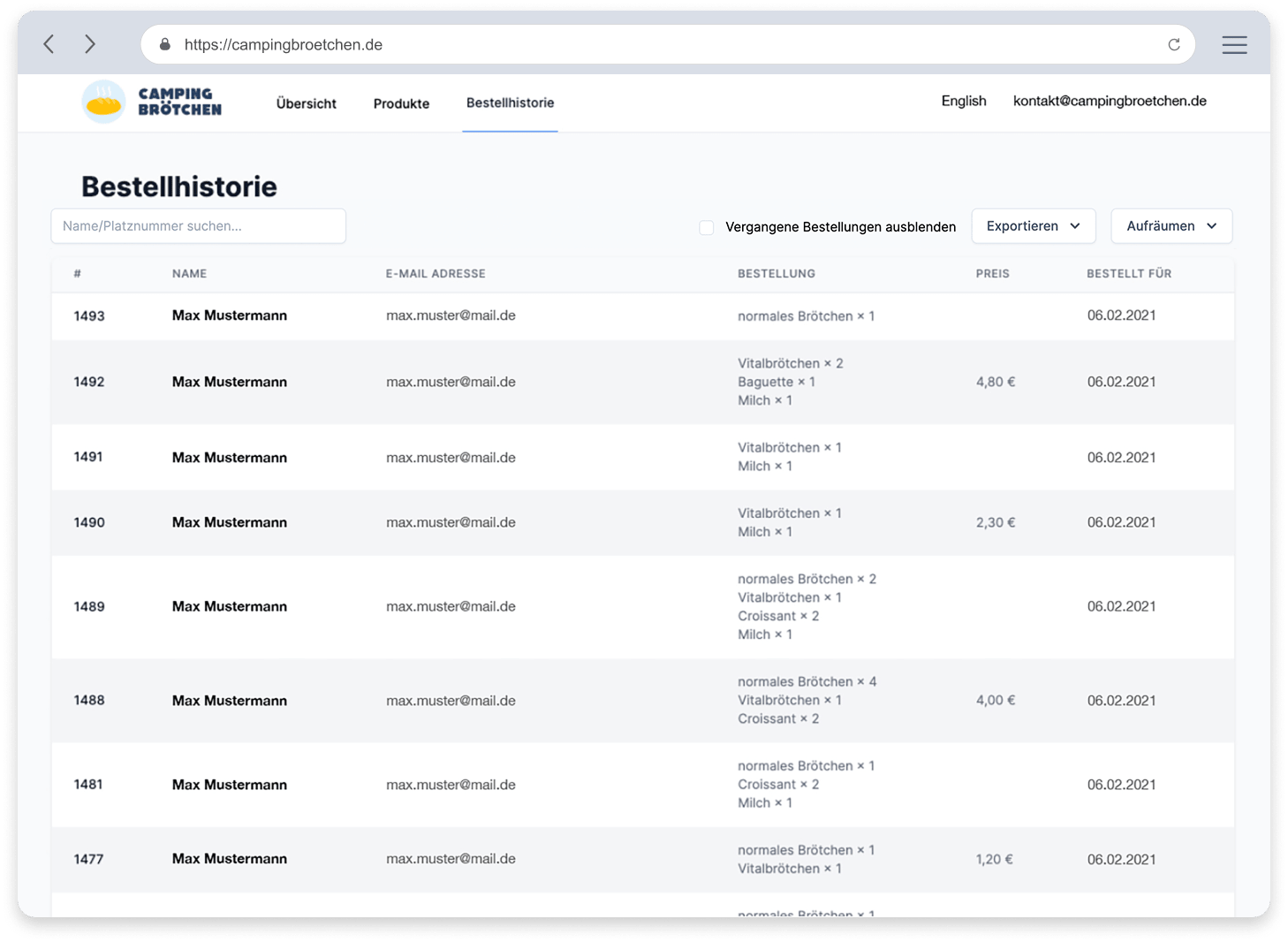Switch to the Produkte tab
The height and width of the screenshot is (942, 1288).
coord(401,103)
